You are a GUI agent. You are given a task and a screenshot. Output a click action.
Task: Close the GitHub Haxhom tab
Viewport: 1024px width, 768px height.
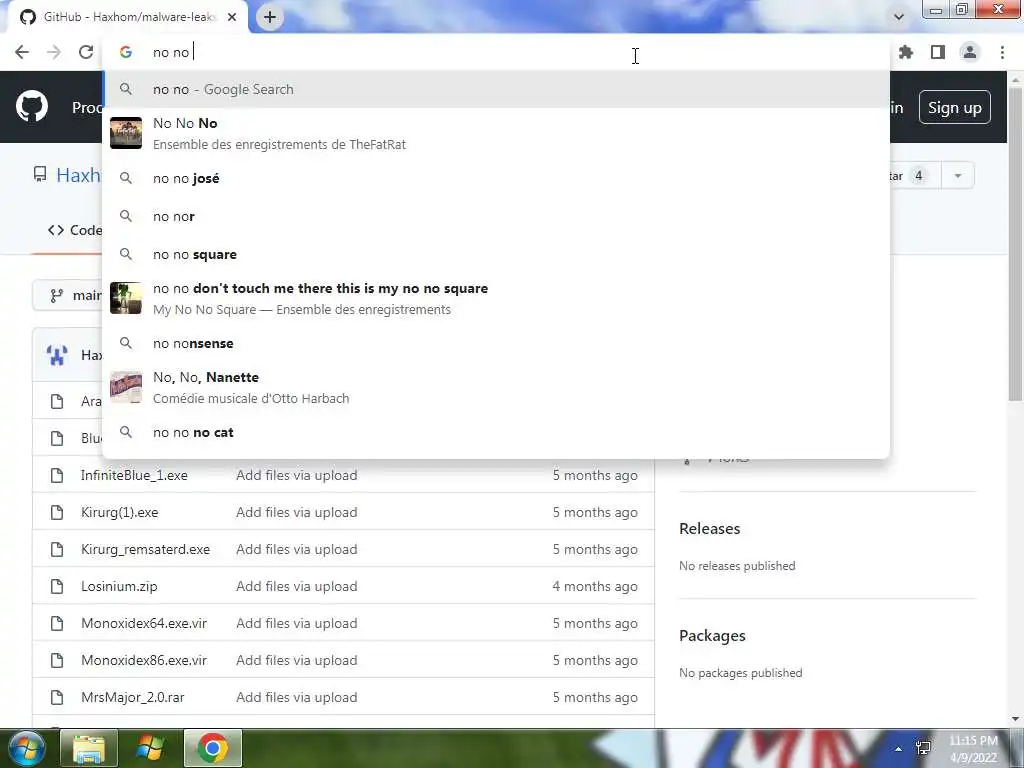pos(232,17)
